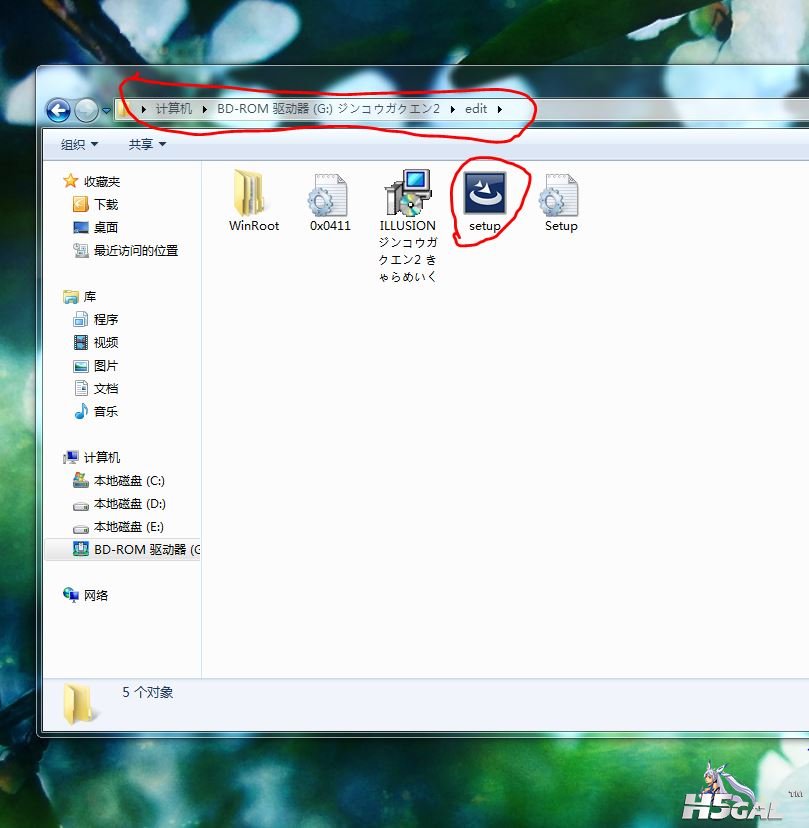Viewport: 809px width, 828px height.
Task: Select 库 in the navigation pane
Action: point(90,297)
